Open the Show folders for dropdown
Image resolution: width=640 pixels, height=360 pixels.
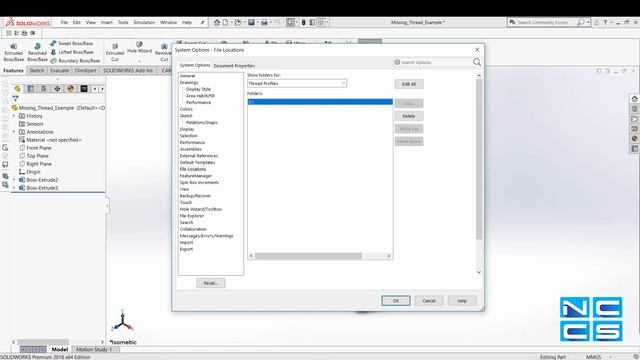(x=297, y=83)
